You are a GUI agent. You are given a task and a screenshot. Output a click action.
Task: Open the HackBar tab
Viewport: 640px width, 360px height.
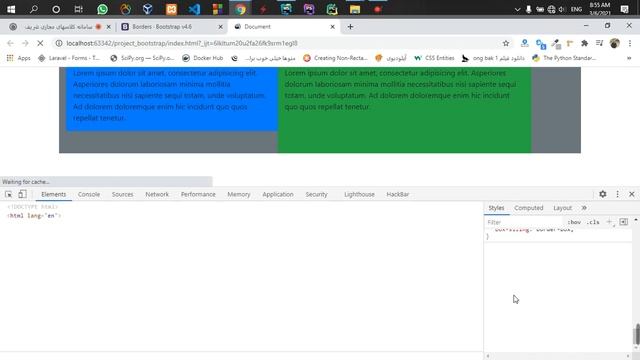(x=398, y=194)
